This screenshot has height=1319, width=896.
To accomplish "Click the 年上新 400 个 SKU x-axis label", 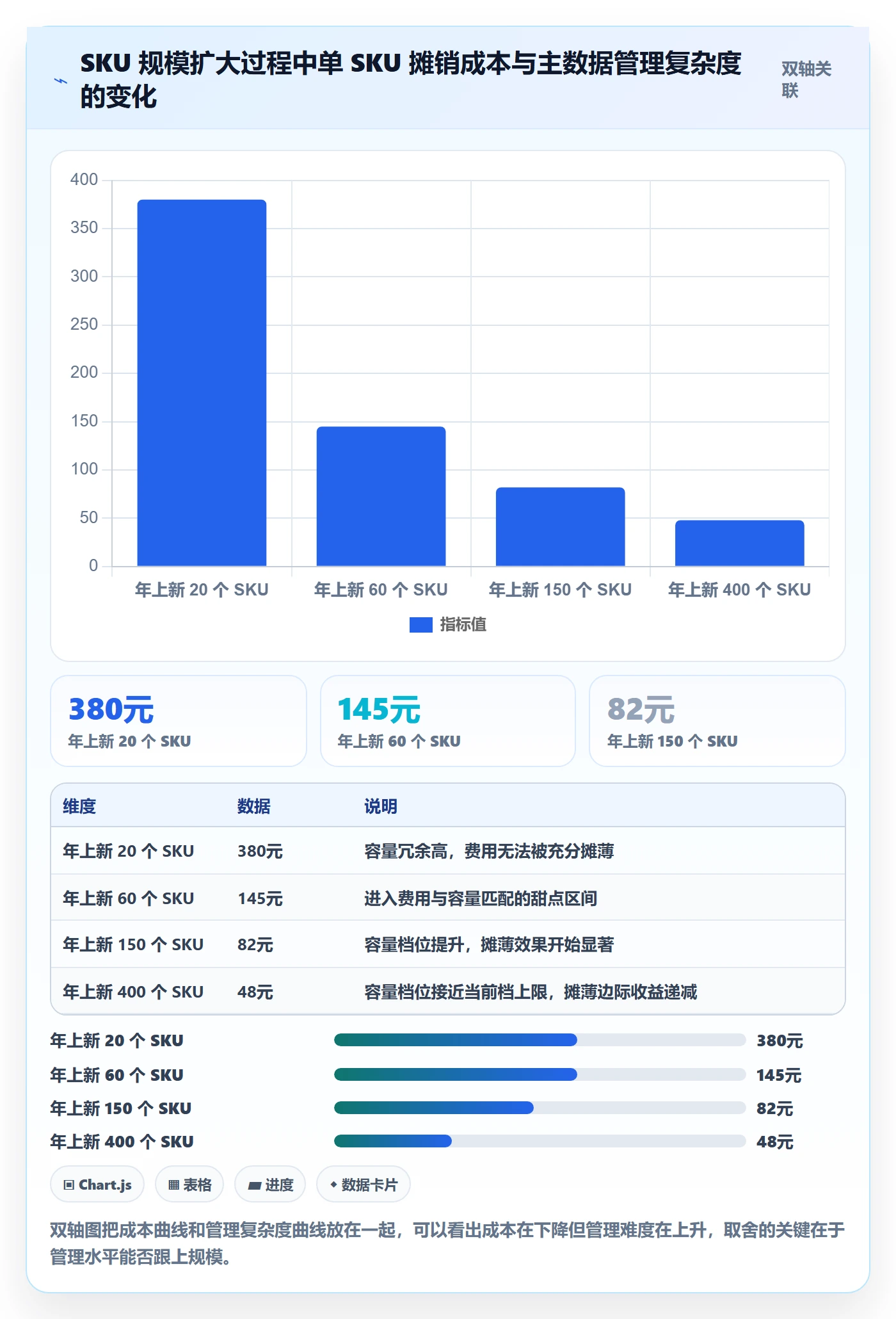I will tap(739, 590).
